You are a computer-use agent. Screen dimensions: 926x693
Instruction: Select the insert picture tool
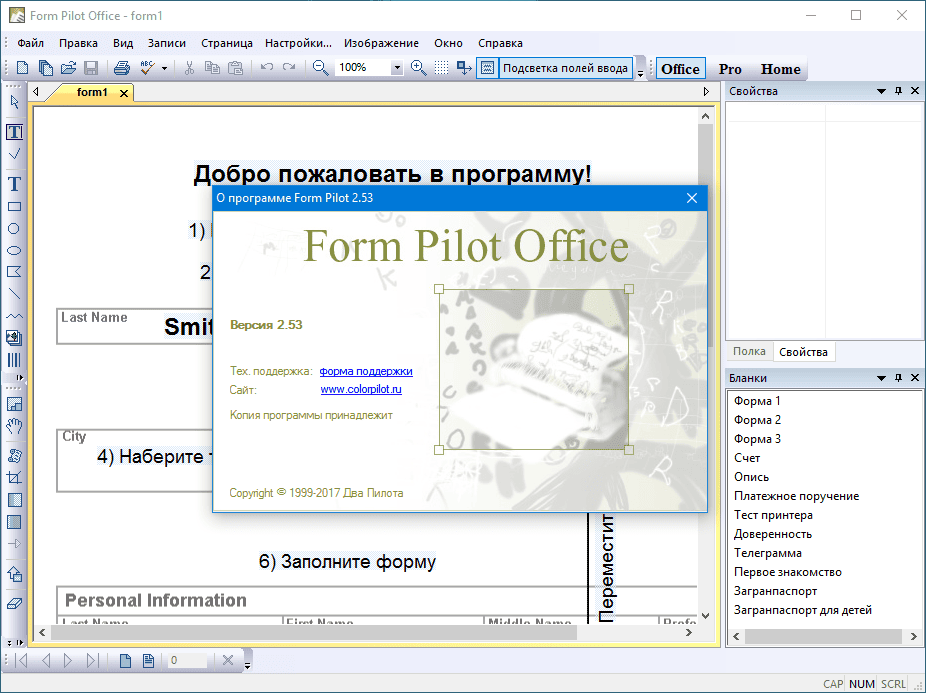[x=14, y=338]
